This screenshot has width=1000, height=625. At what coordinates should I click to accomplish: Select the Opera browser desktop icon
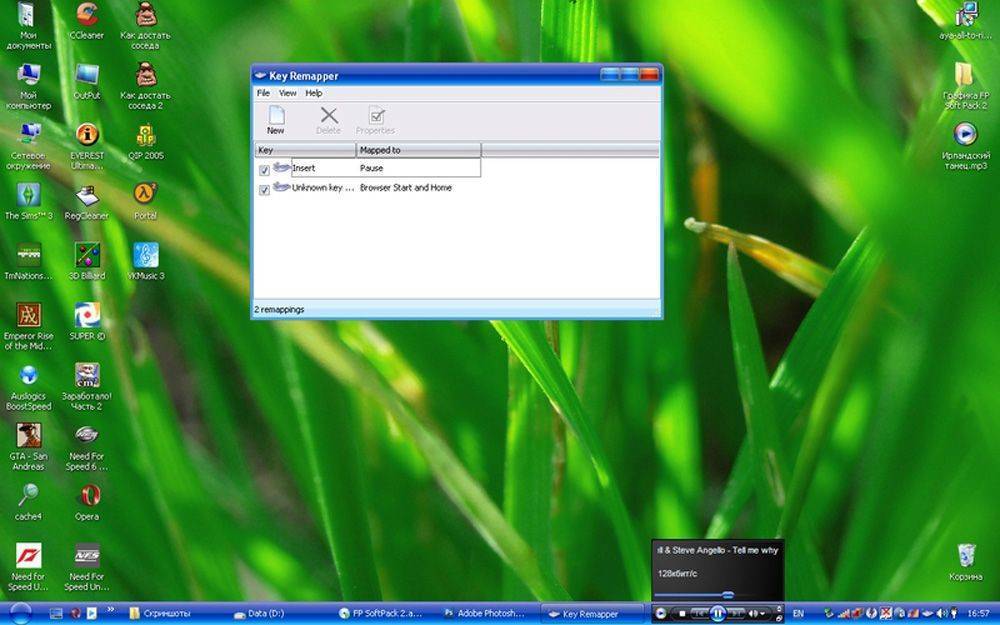point(87,496)
